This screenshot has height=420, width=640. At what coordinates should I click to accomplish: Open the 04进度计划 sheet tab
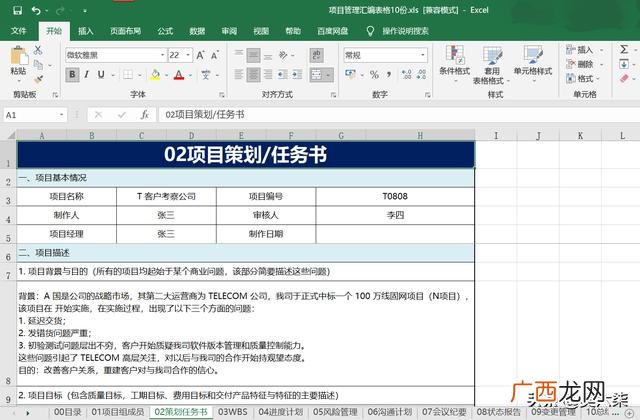coord(281,412)
